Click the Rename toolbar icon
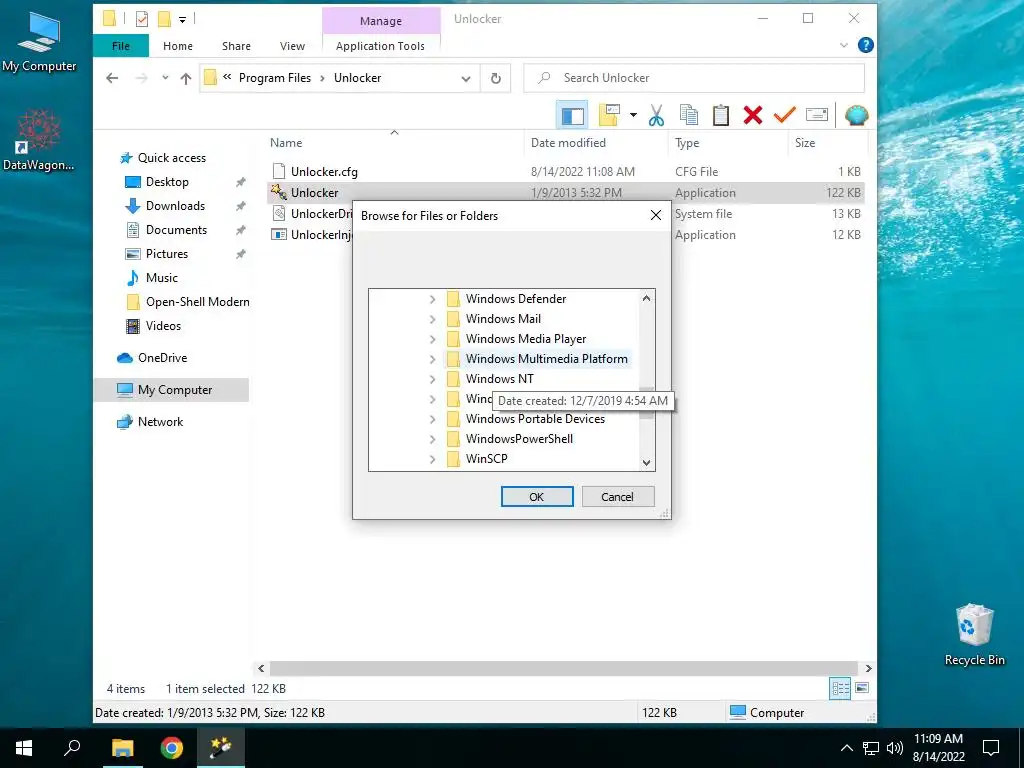Viewport: 1024px width, 768px height. pyautogui.click(x=816, y=116)
